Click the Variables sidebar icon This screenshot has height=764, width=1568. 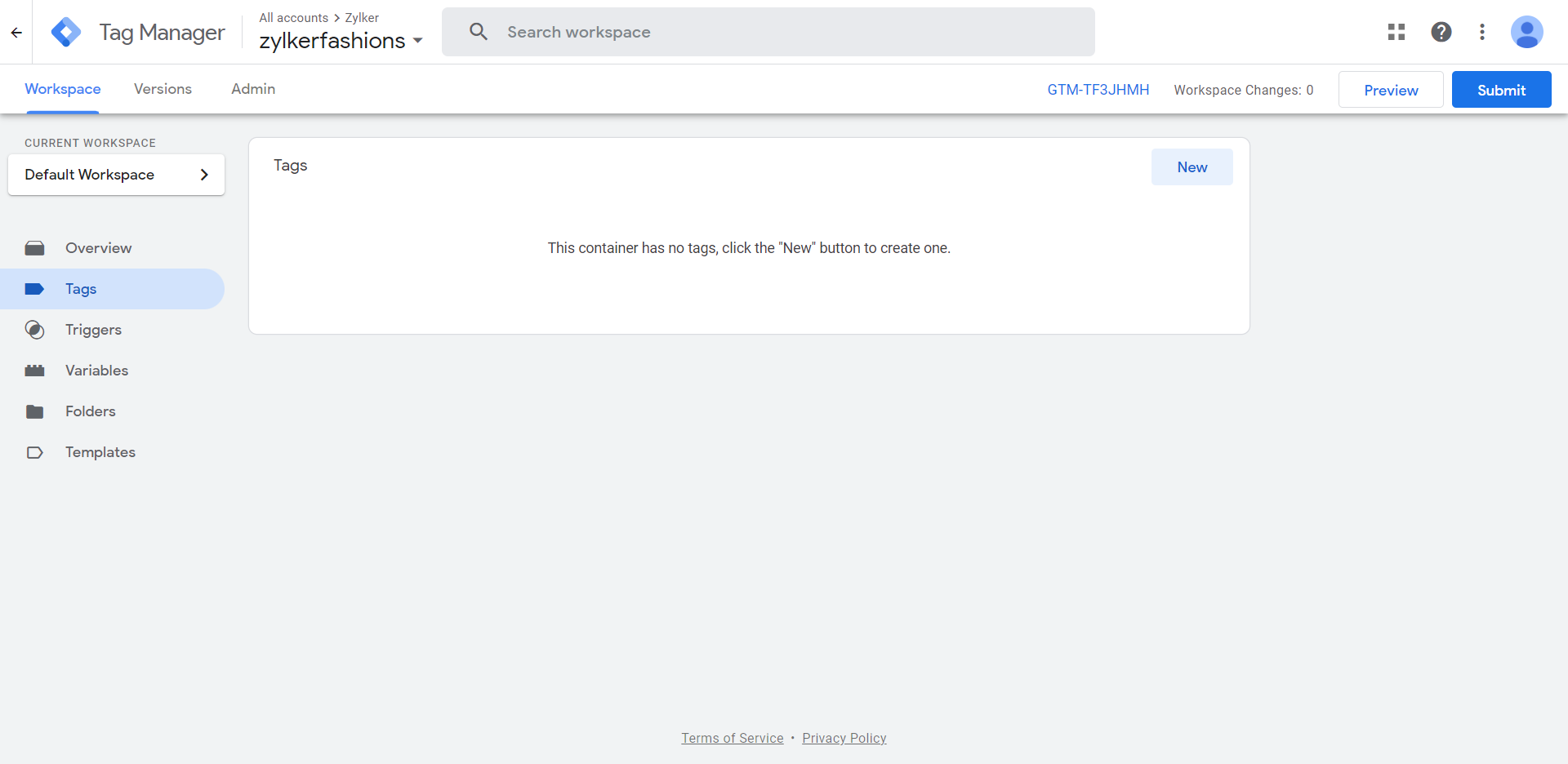click(x=34, y=371)
